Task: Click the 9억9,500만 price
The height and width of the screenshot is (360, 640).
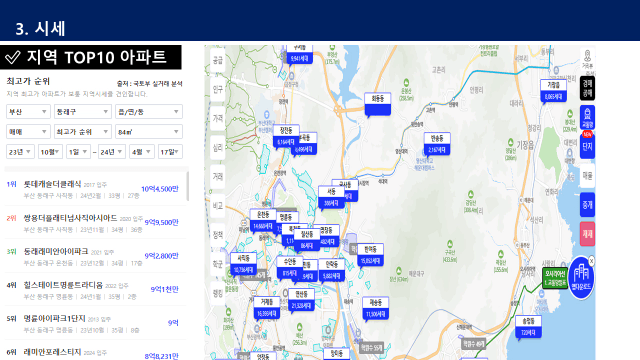Action: click(162, 222)
